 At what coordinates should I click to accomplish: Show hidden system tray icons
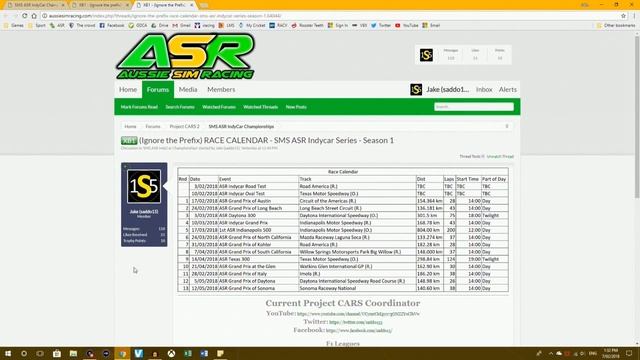tap(551, 353)
